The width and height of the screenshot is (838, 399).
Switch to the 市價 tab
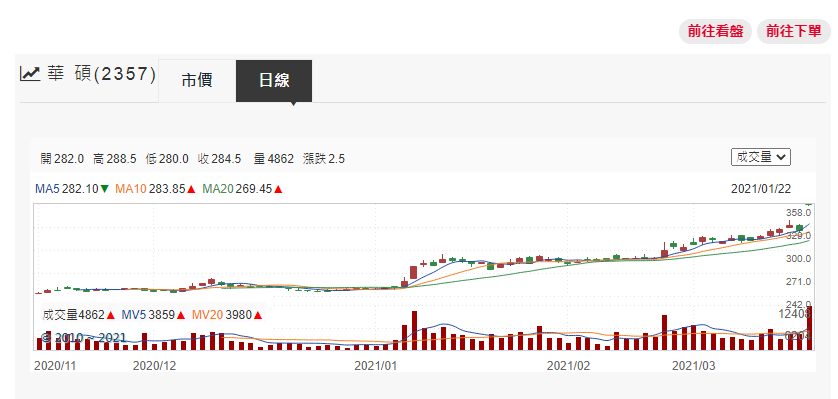[x=197, y=81]
